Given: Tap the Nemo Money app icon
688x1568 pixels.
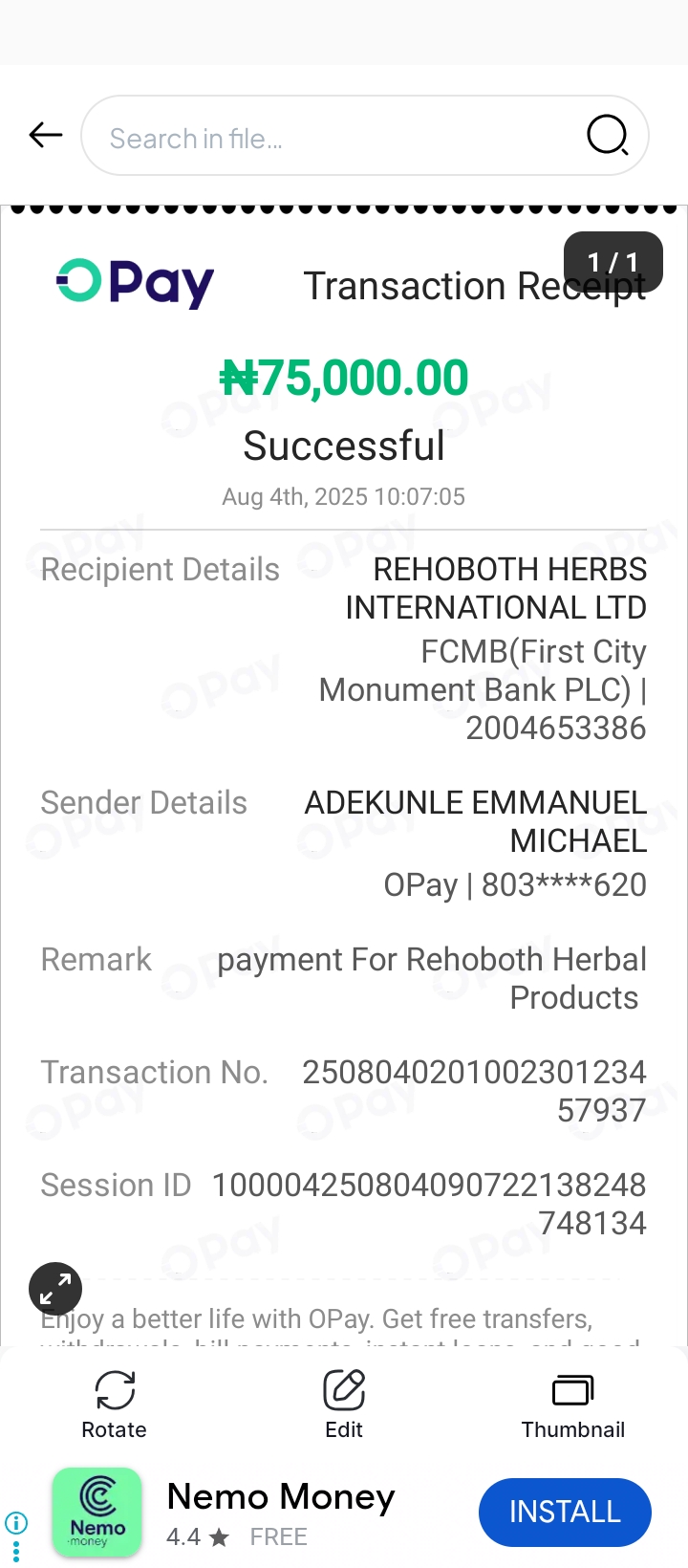Looking at the screenshot, I should coord(97,1513).
